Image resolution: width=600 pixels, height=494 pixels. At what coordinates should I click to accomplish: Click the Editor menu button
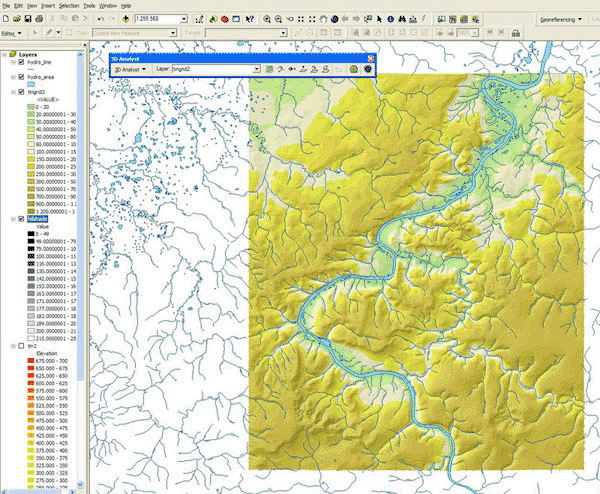11,33
